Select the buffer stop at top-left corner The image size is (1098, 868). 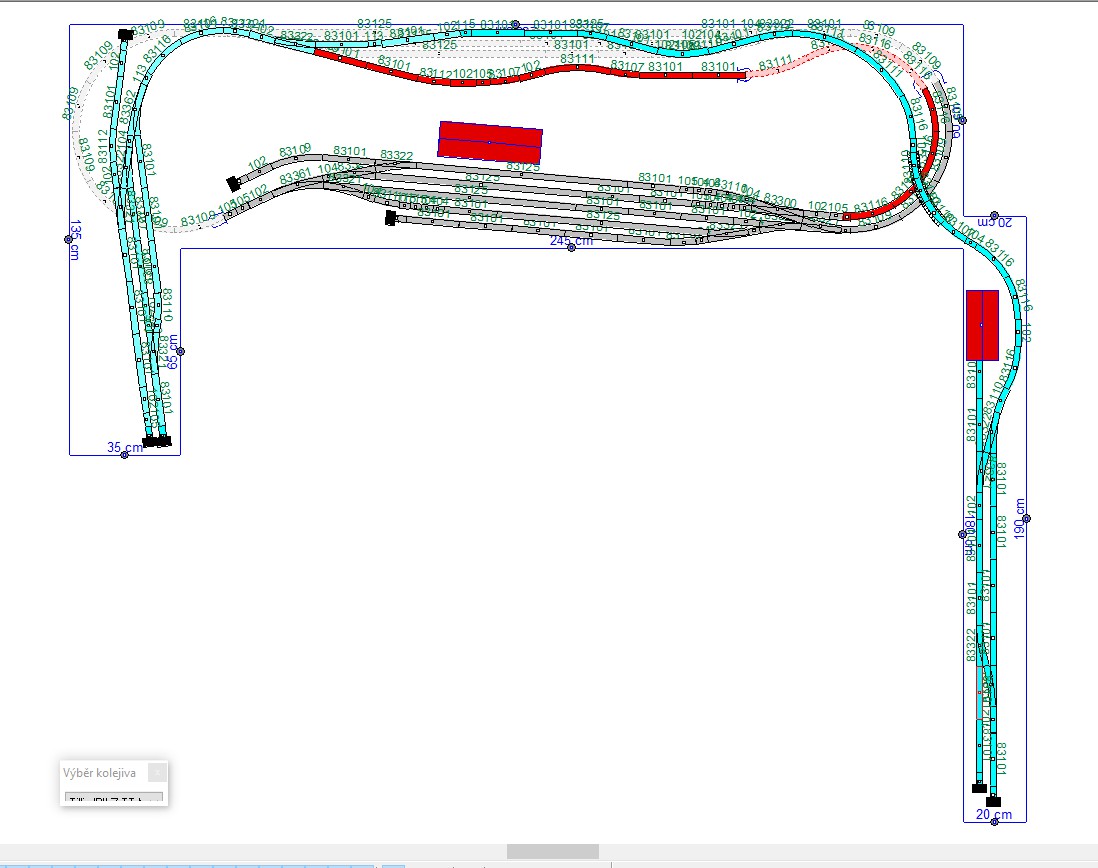[x=125, y=34]
